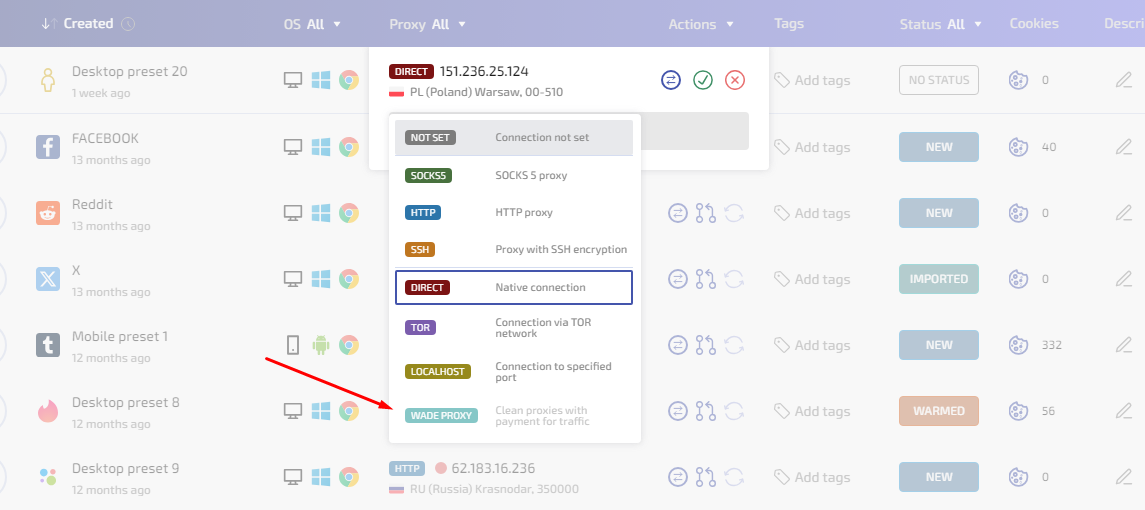Click the red X cancel proxy icon

click(x=735, y=80)
